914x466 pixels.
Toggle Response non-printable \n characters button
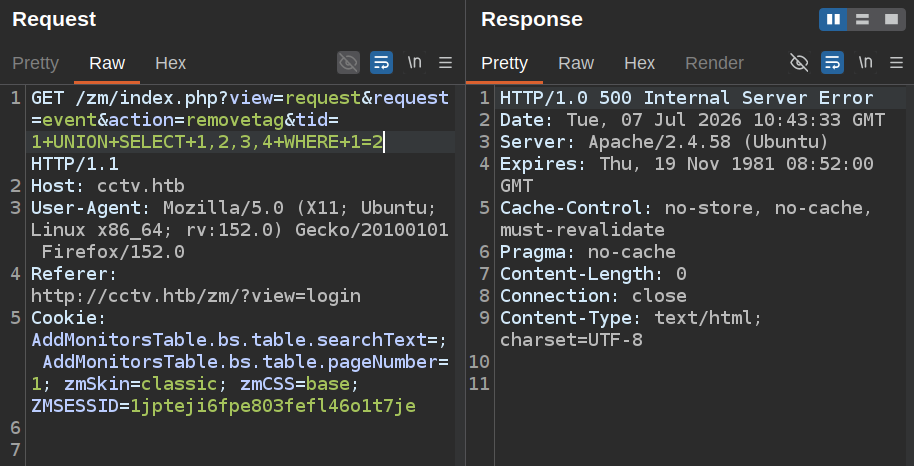866,62
